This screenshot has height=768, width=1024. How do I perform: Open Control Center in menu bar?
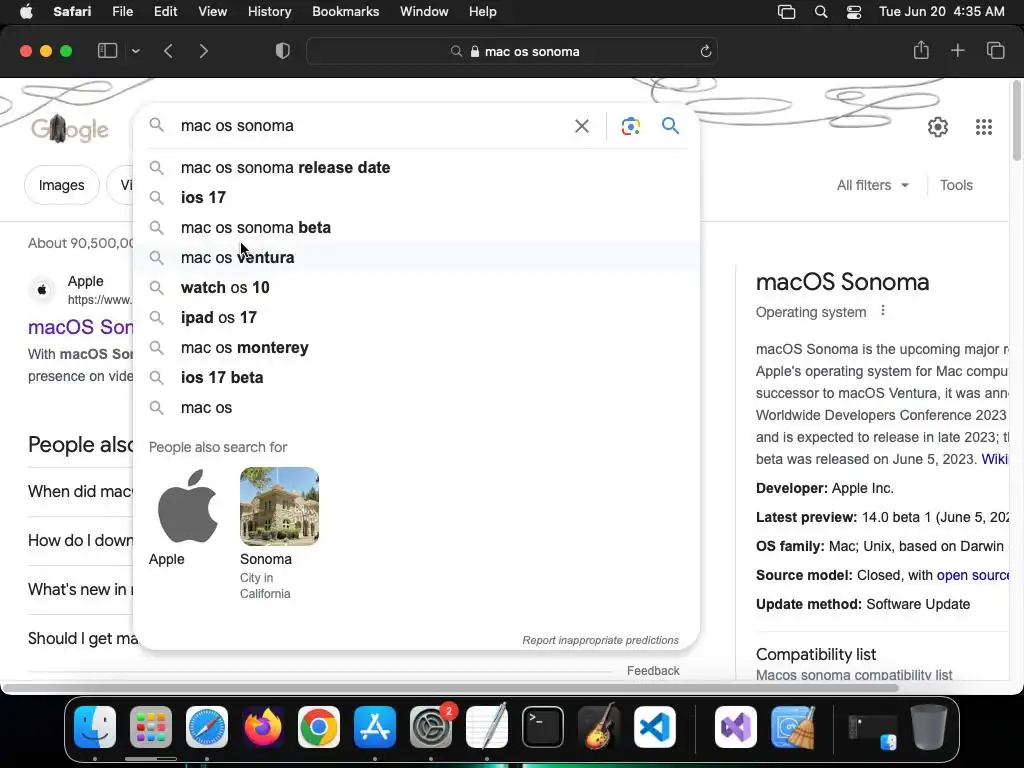(854, 12)
